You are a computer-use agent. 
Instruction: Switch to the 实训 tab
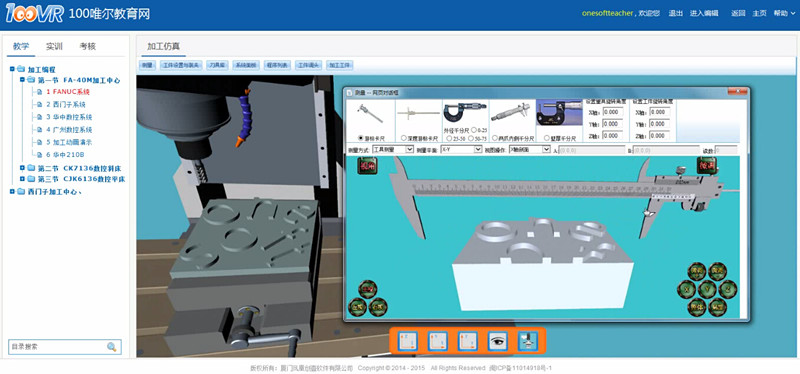[x=54, y=46]
